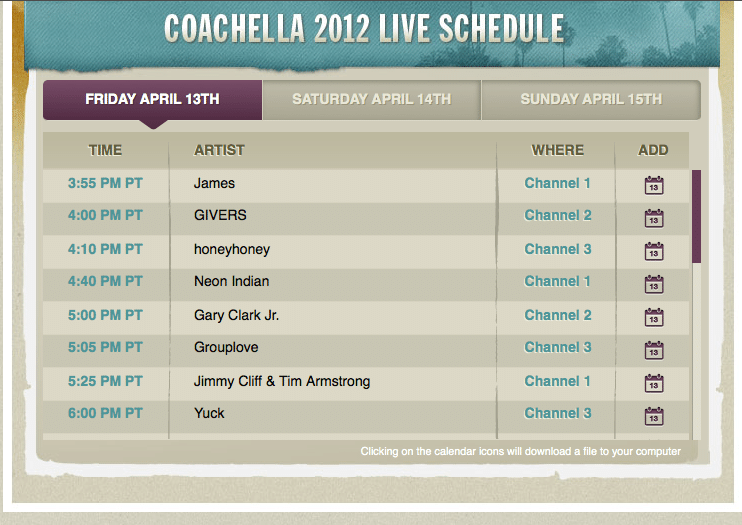Click the purple schedule scrollbar thumb
Screen dimensions: 742x525
pyautogui.click(x=696, y=216)
